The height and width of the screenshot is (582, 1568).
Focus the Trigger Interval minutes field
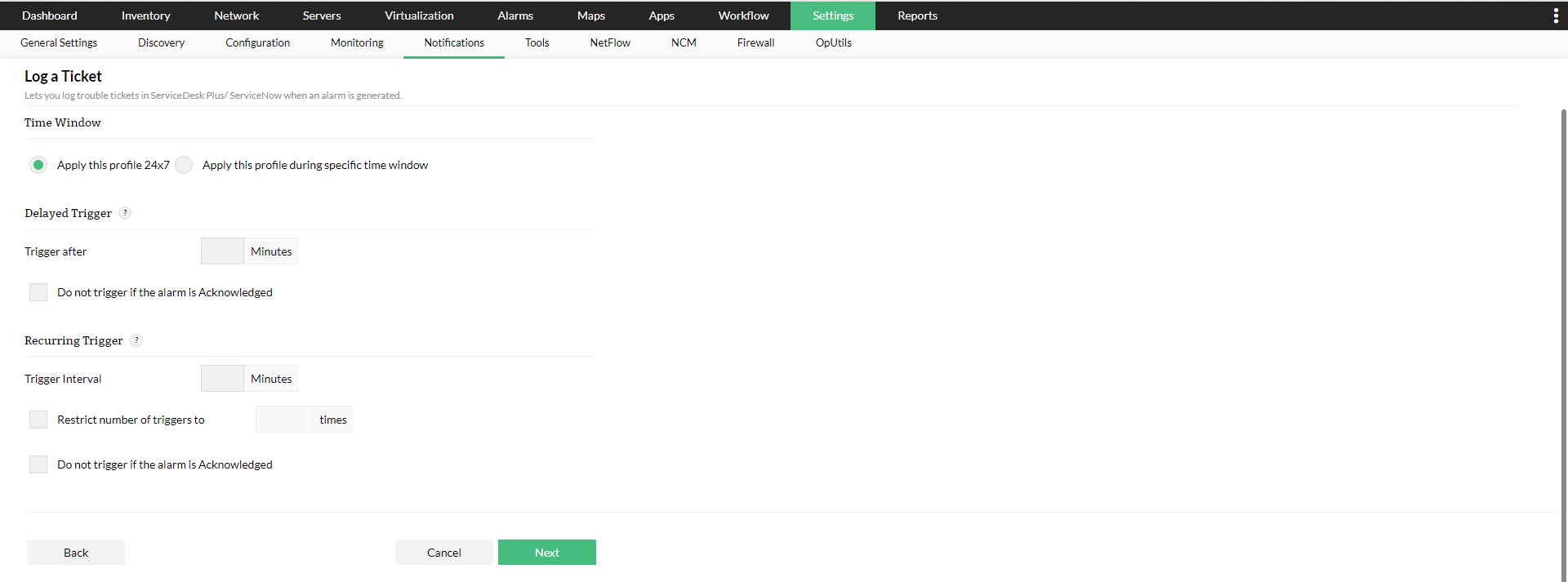click(x=222, y=379)
